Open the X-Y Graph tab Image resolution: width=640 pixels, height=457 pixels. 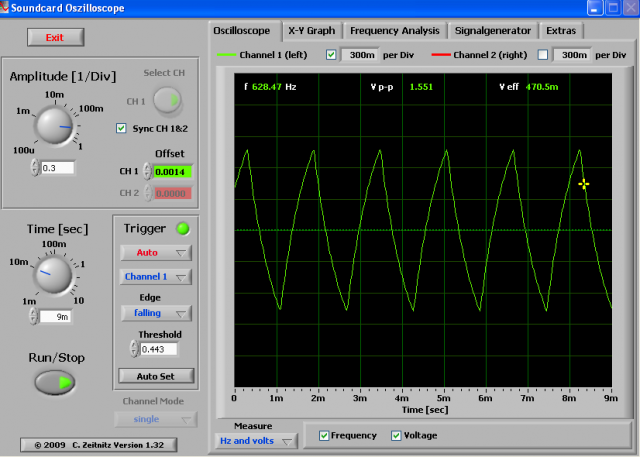click(x=311, y=31)
